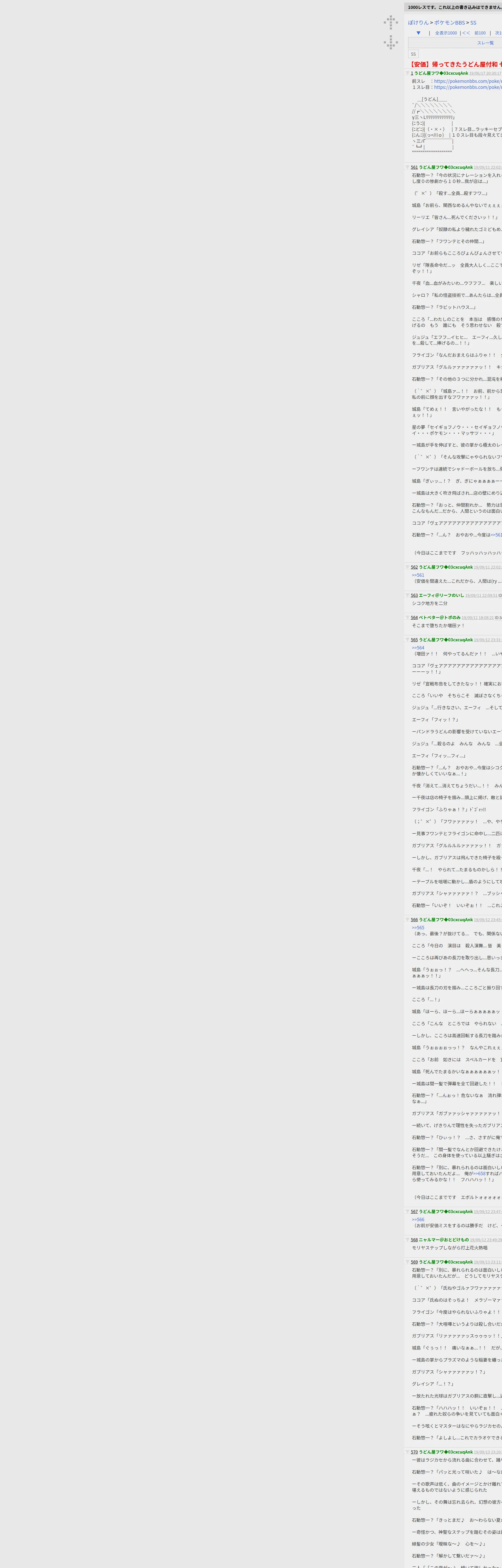Collapse post 569 with its triangle

[x=408, y=1262]
